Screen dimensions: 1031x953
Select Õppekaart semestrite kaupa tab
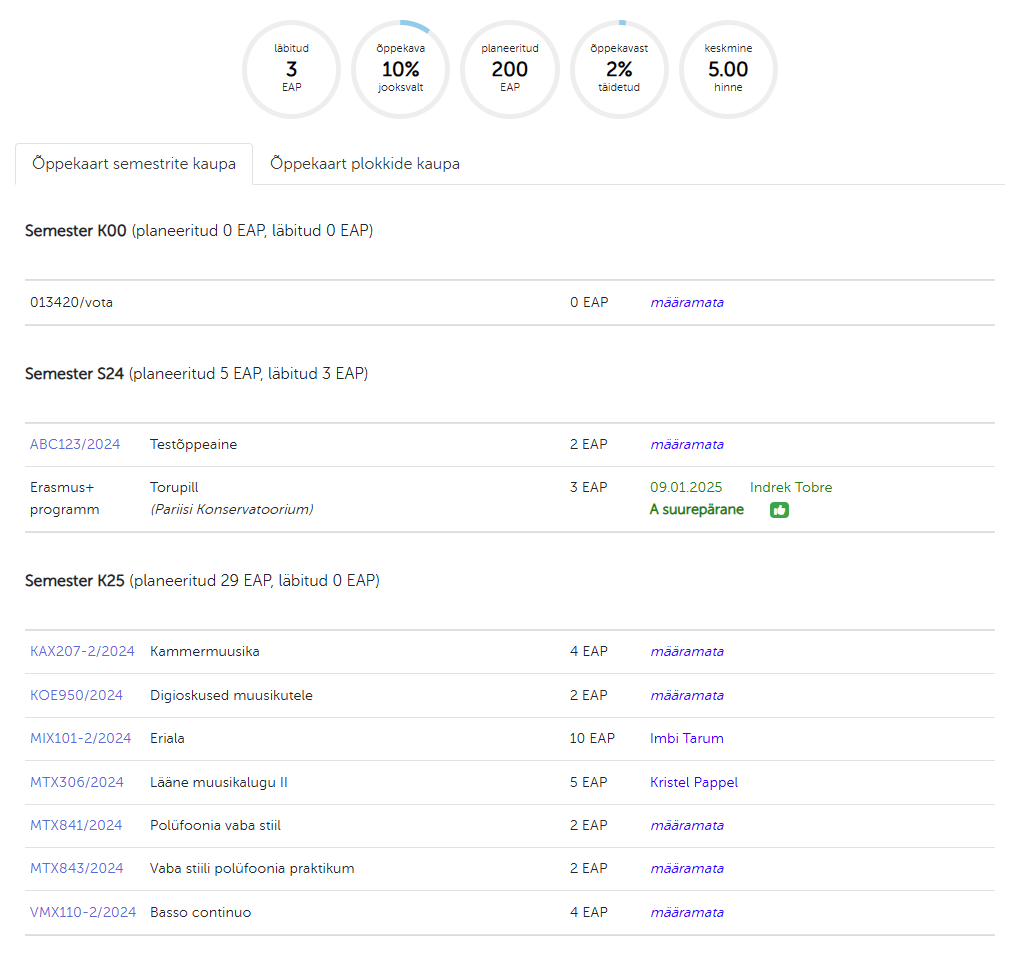[134, 164]
